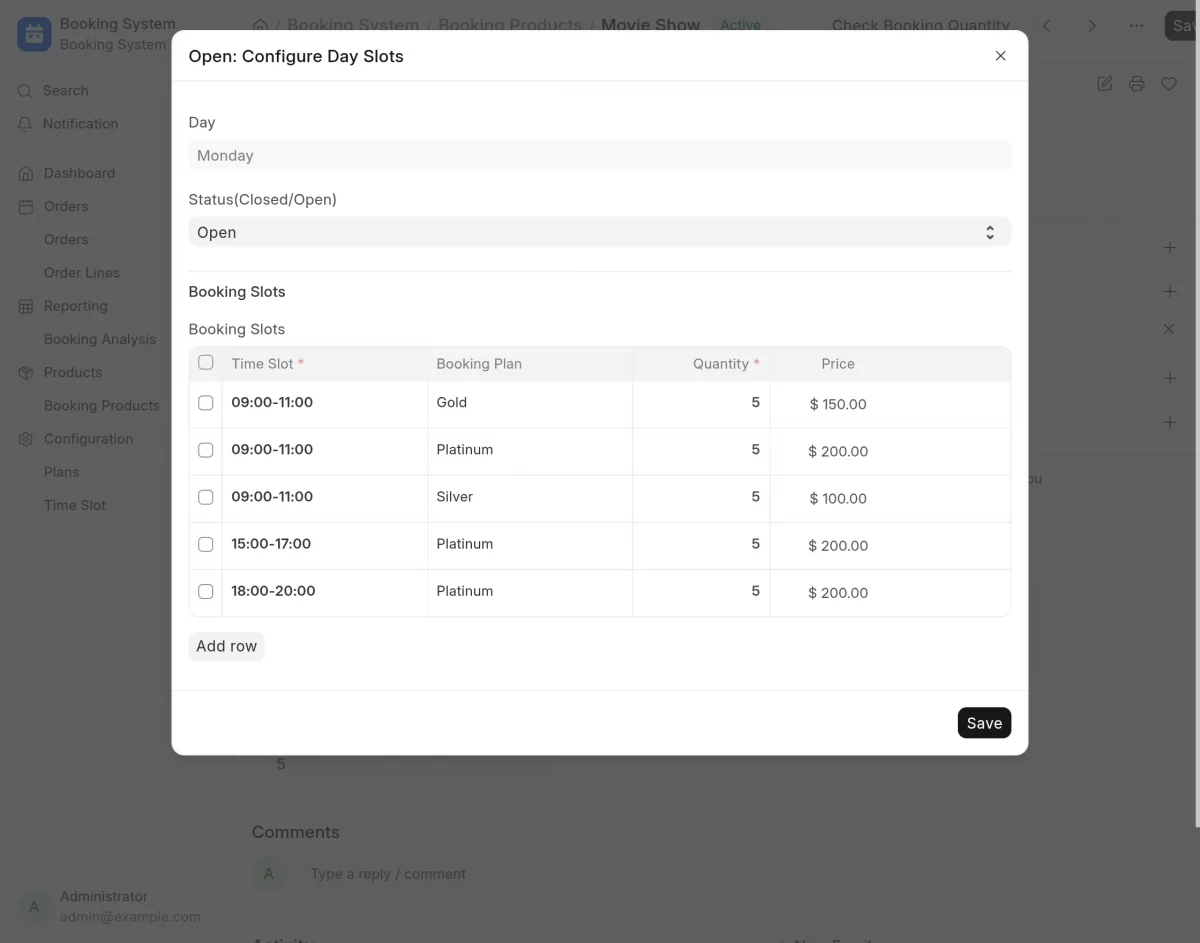
Task: Expand the Products sidebar group
Action: pyautogui.click(x=73, y=372)
